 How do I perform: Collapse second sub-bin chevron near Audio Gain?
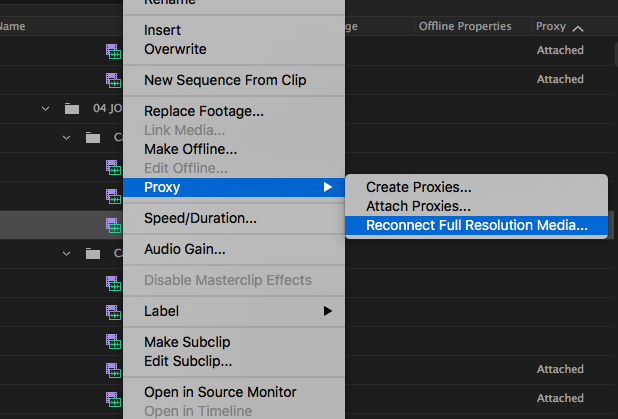click(66, 253)
